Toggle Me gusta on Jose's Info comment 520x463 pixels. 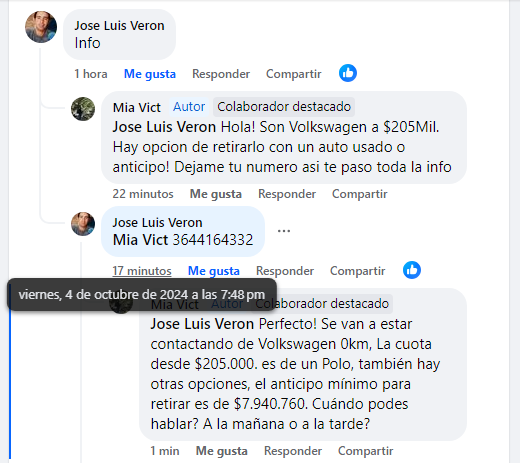coord(150,74)
